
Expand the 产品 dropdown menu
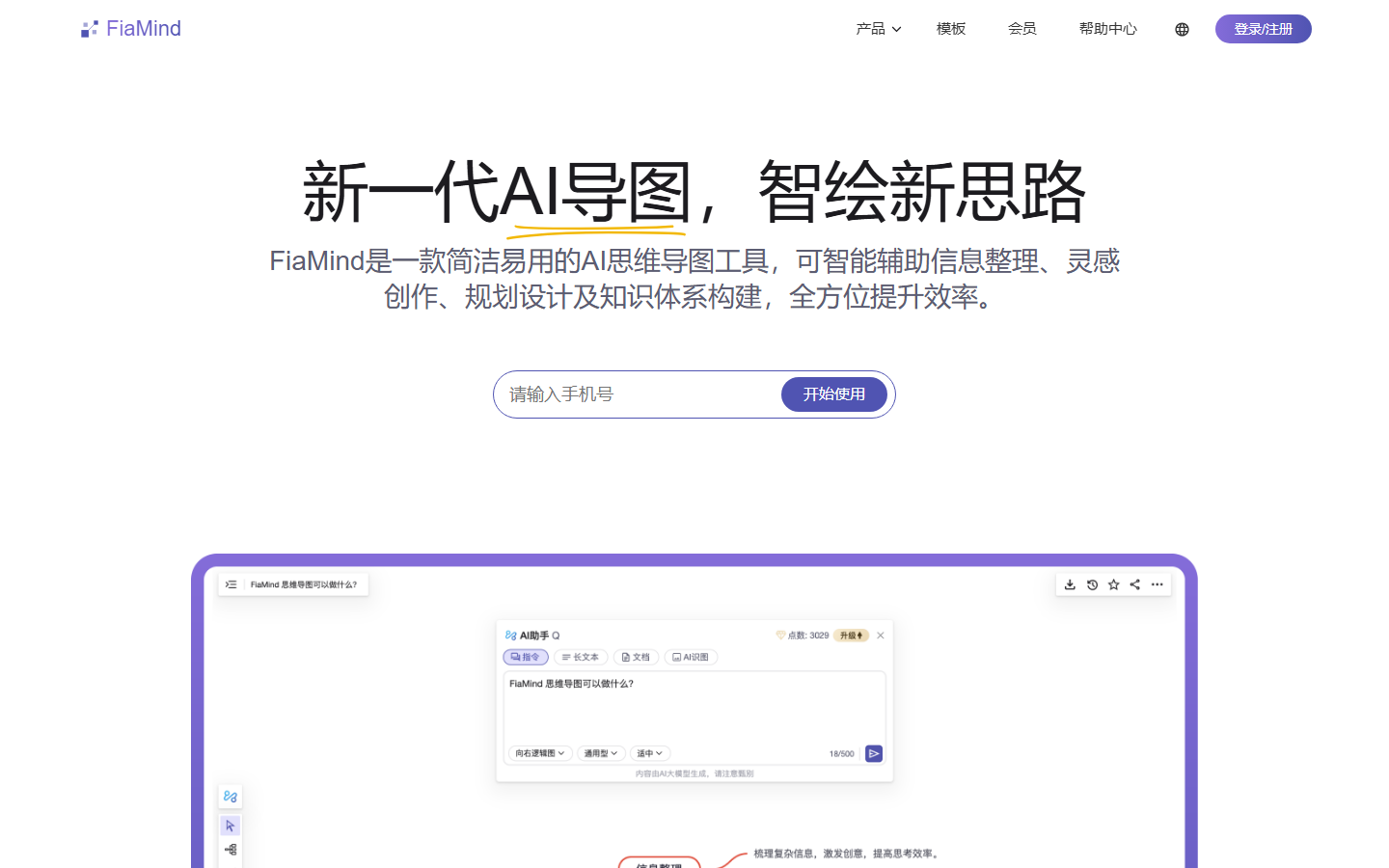(879, 29)
